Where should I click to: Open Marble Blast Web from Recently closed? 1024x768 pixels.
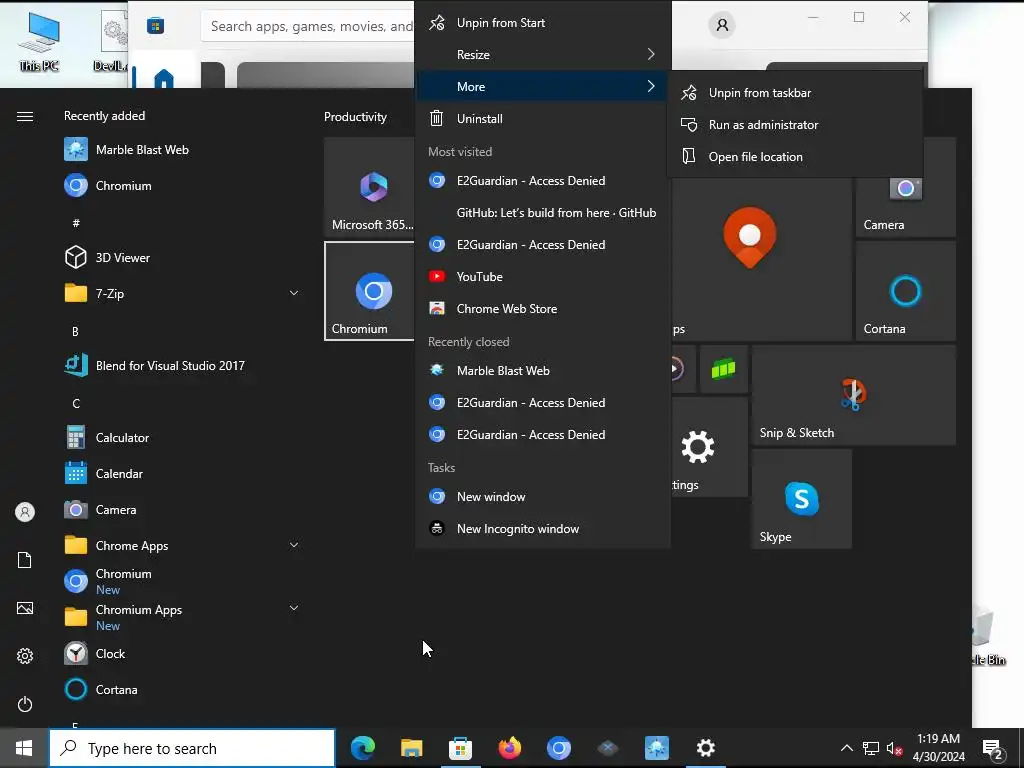543,371
